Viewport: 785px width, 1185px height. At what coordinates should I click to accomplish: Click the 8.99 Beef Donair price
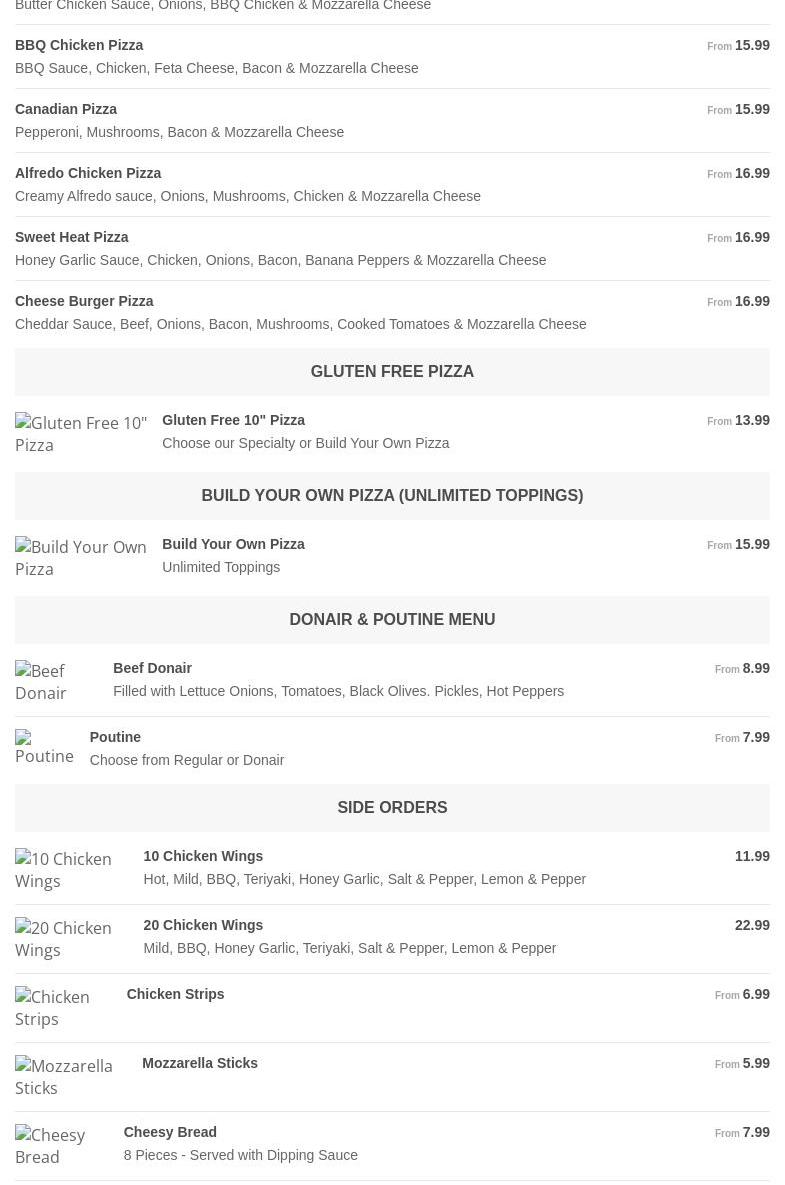coord(756,668)
